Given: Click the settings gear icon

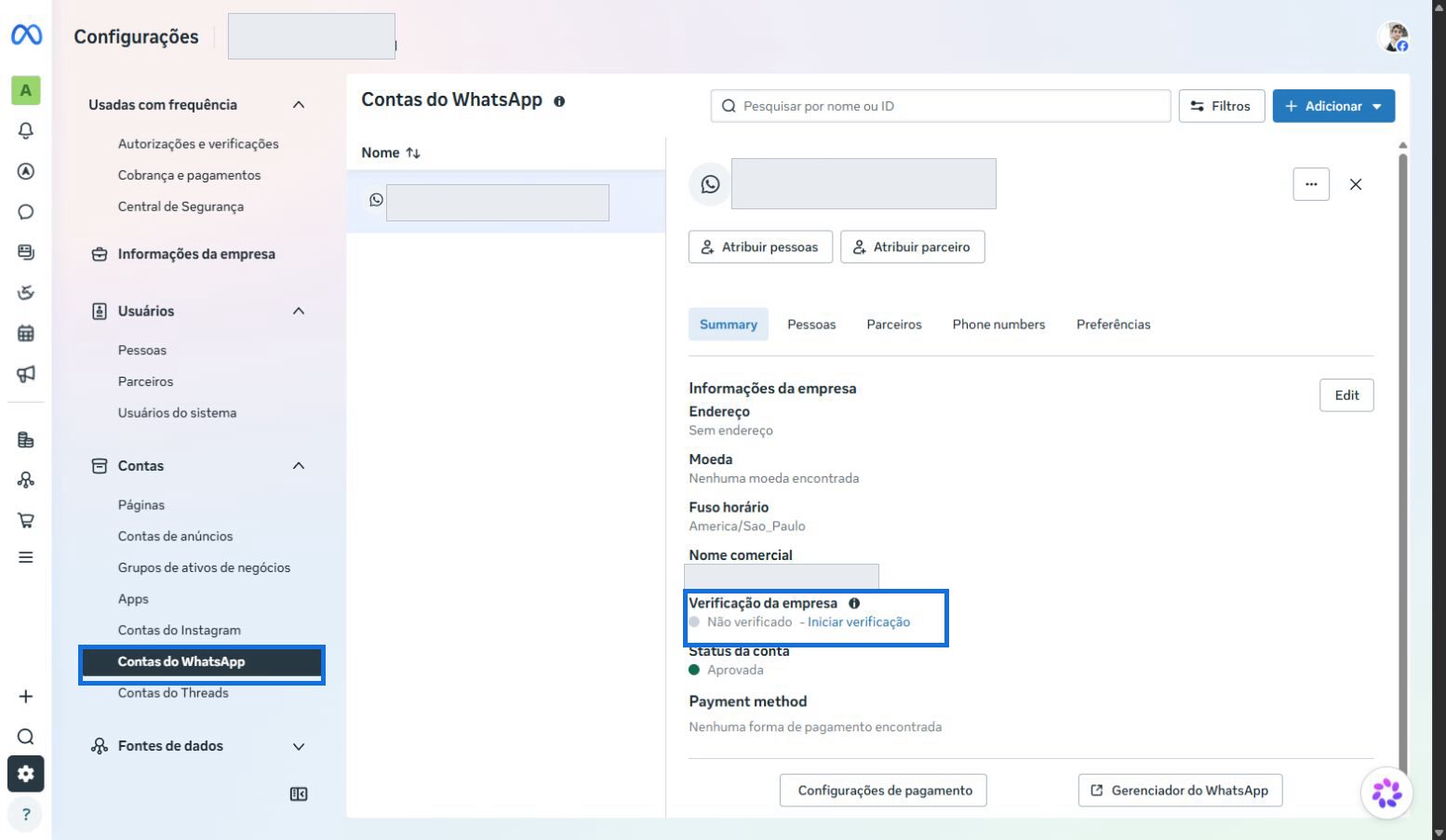Looking at the screenshot, I should tap(26, 774).
